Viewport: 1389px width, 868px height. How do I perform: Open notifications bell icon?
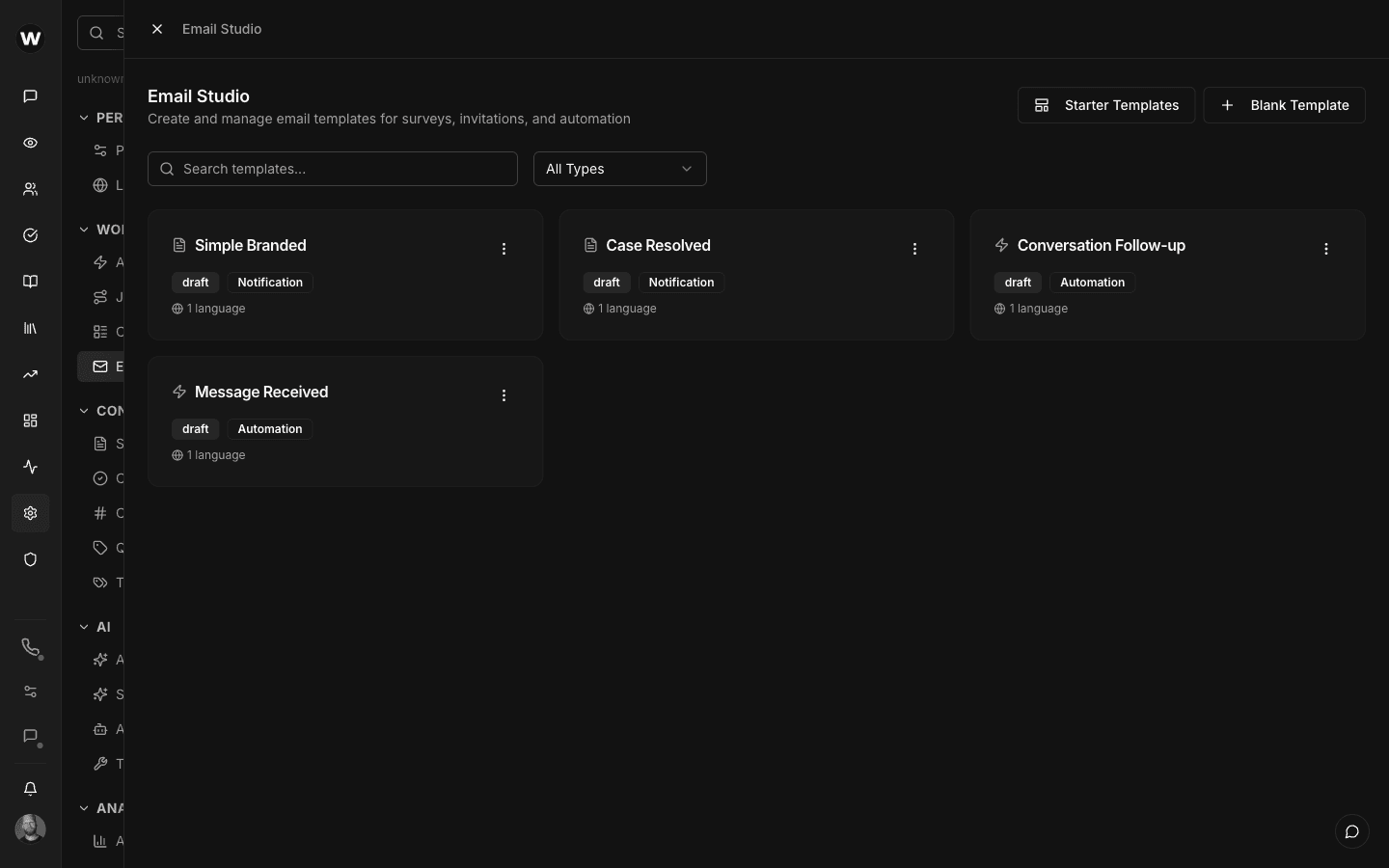(30, 789)
